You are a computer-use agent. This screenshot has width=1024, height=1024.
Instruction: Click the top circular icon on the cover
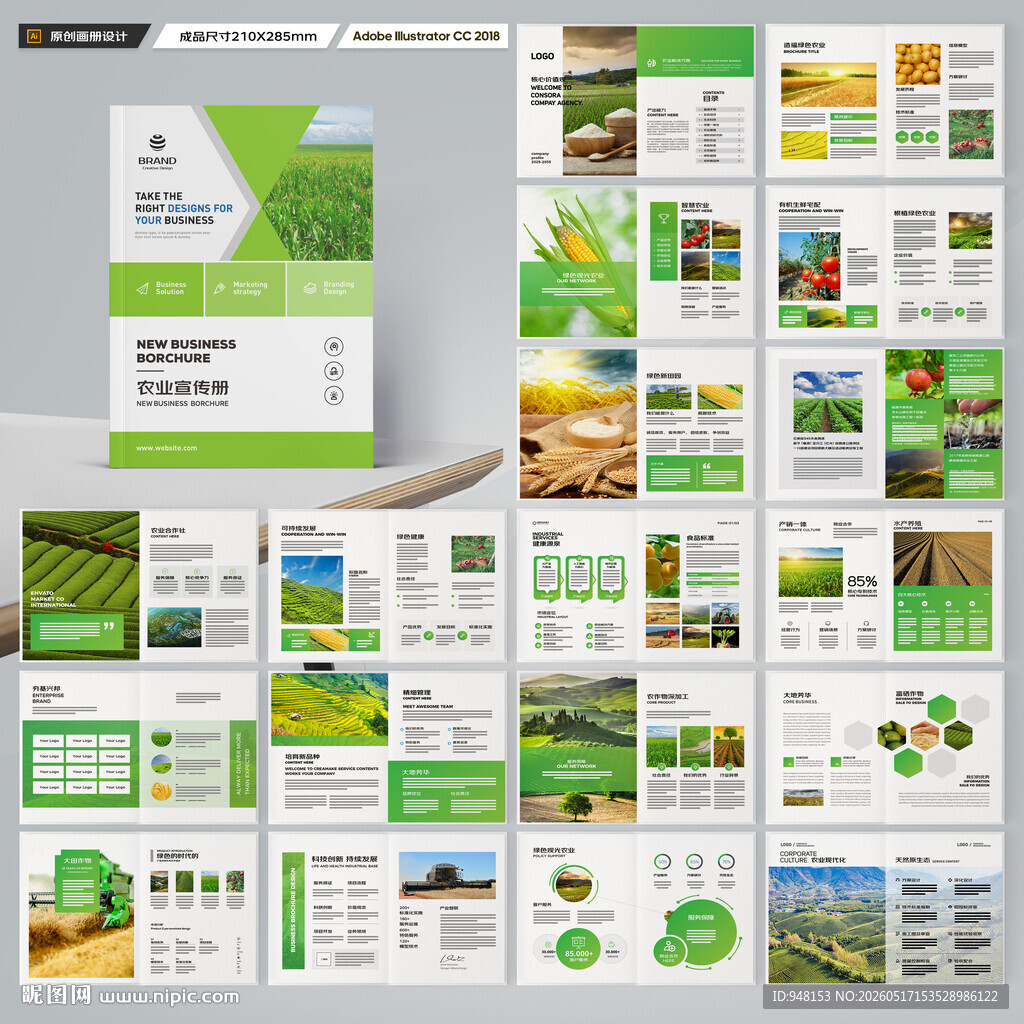coord(334,346)
